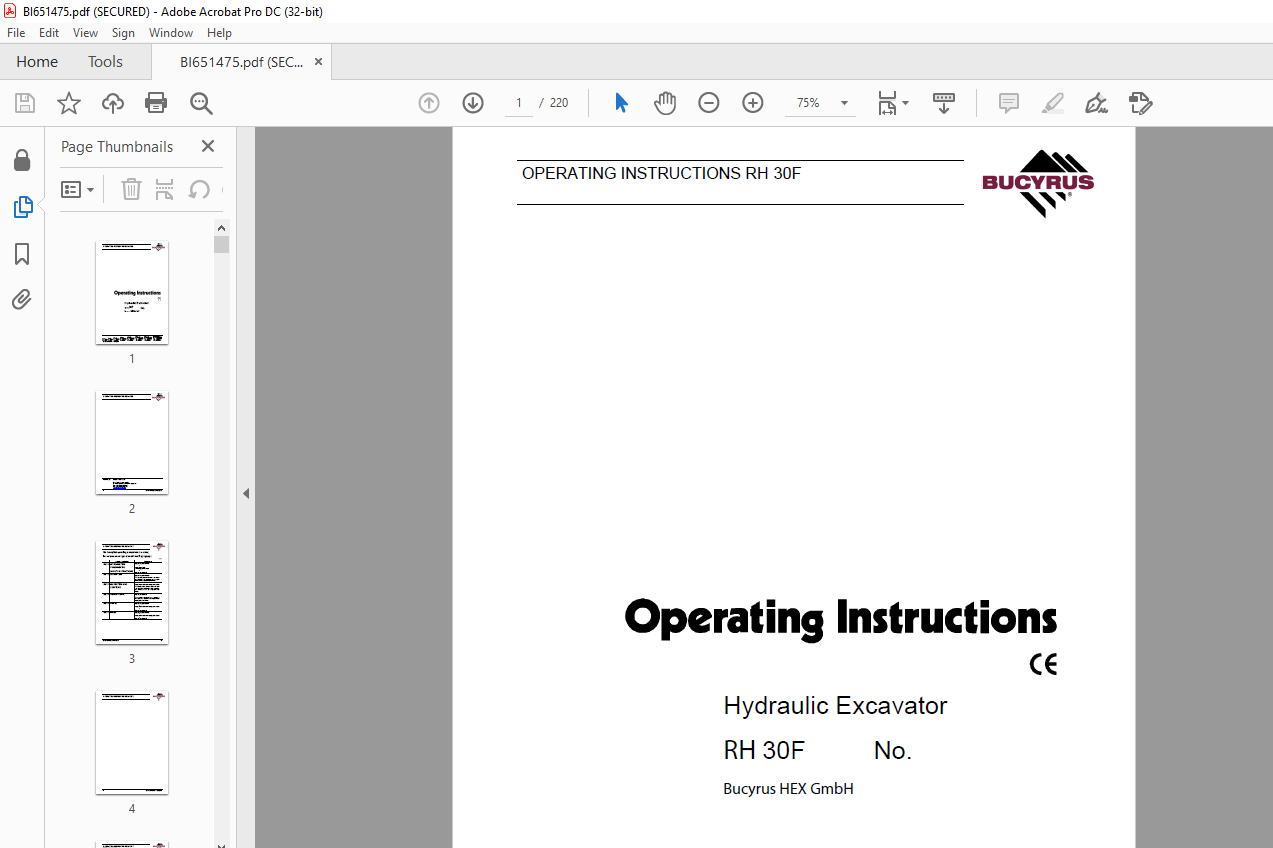The height and width of the screenshot is (848, 1273).
Task: Click the page number input field
Action: (x=519, y=103)
